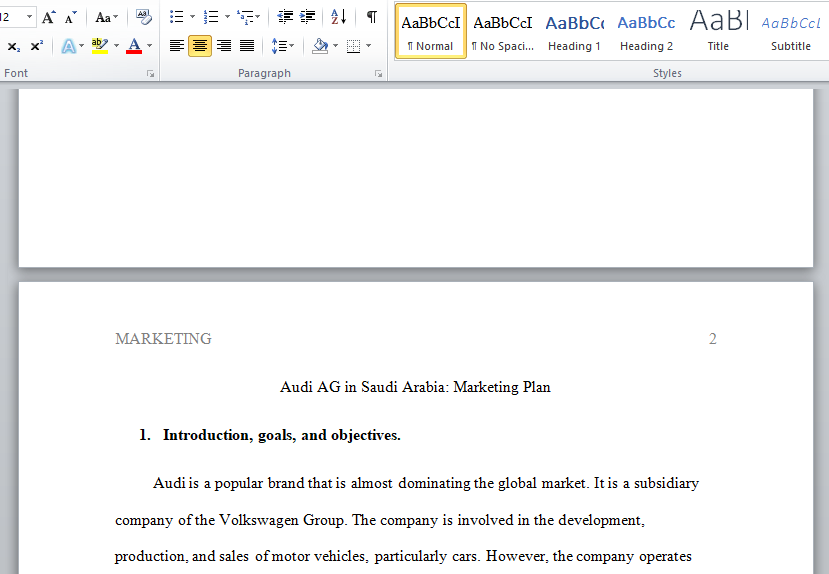
Task: Open the Borders dropdown arrow
Action: (369, 46)
